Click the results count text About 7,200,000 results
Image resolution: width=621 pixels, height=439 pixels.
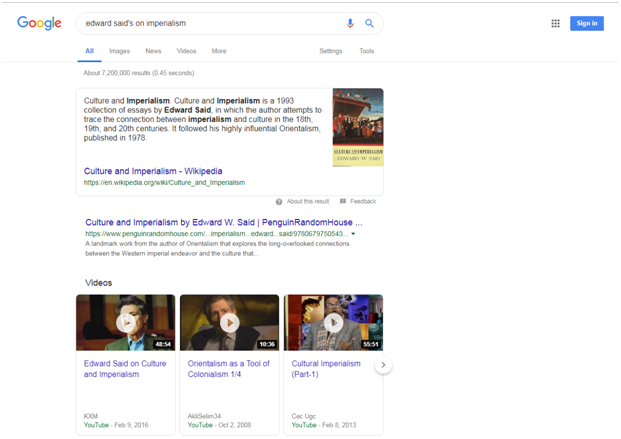(x=139, y=73)
